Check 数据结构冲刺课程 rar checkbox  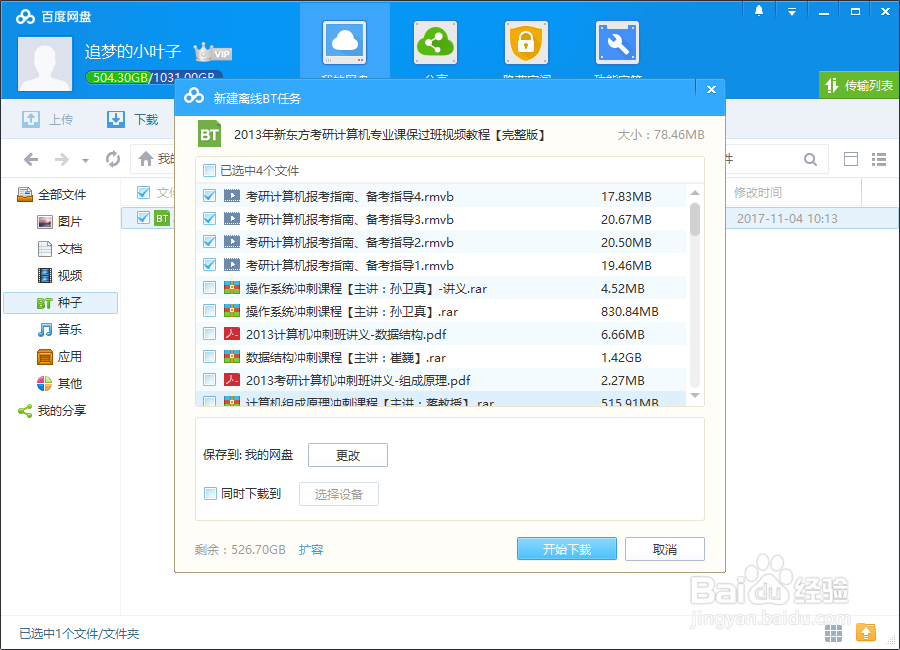click(210, 357)
